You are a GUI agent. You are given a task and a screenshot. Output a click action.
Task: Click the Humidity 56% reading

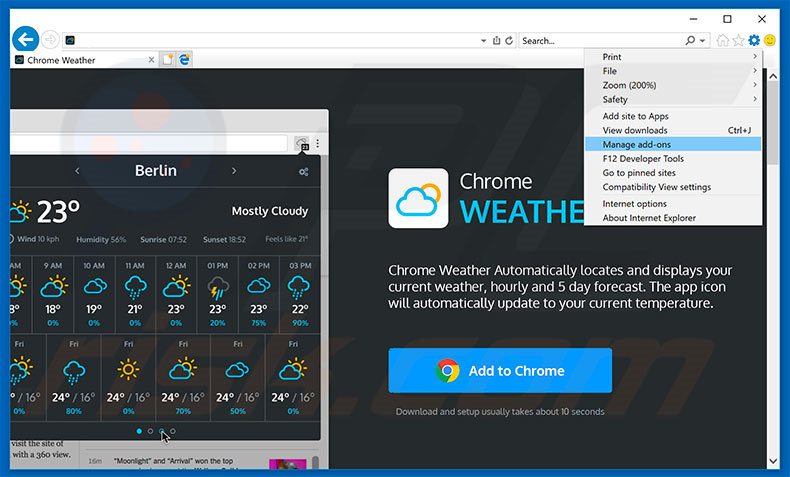pyautogui.click(x=101, y=239)
